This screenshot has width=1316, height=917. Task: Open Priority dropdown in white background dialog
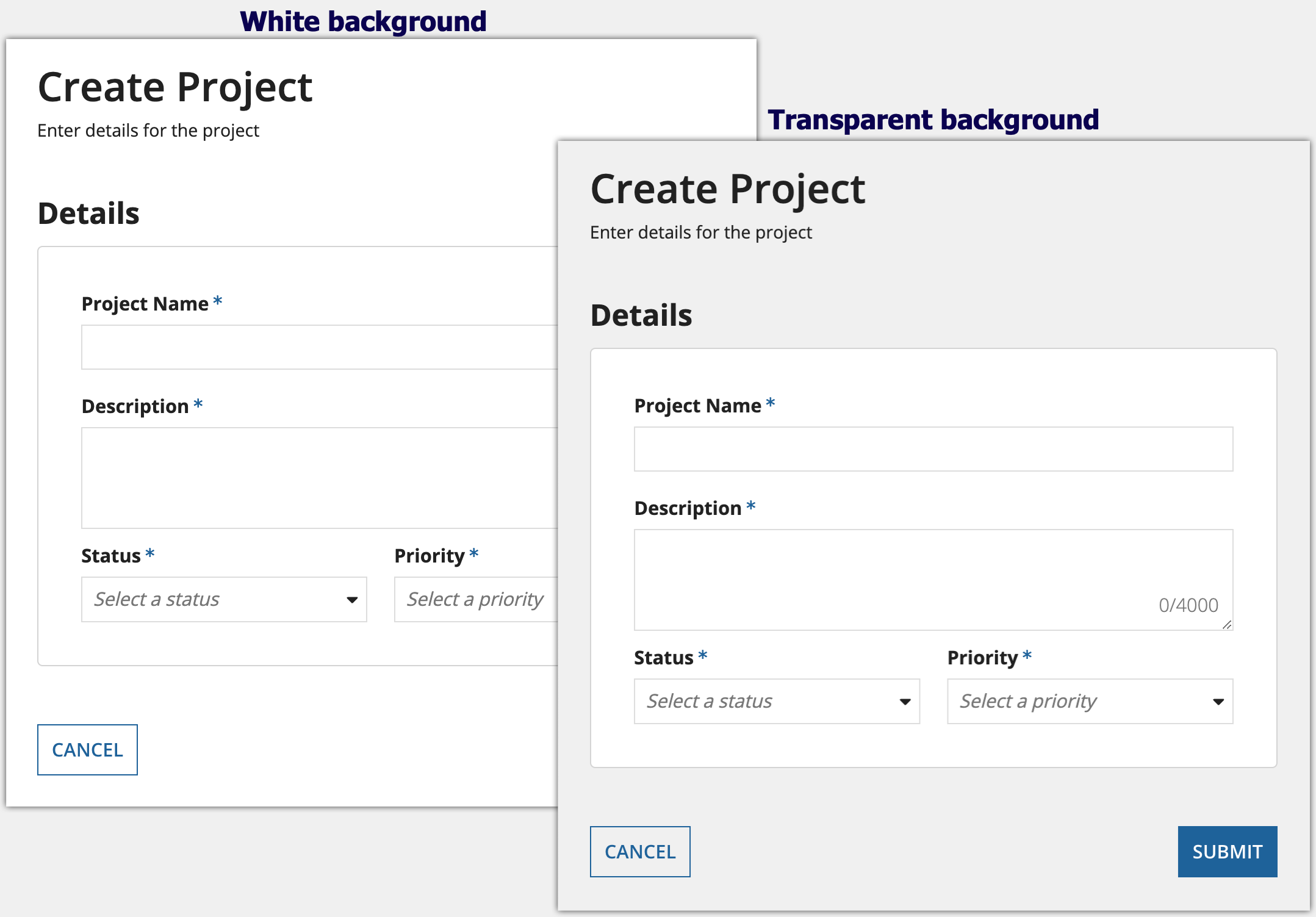point(476,600)
